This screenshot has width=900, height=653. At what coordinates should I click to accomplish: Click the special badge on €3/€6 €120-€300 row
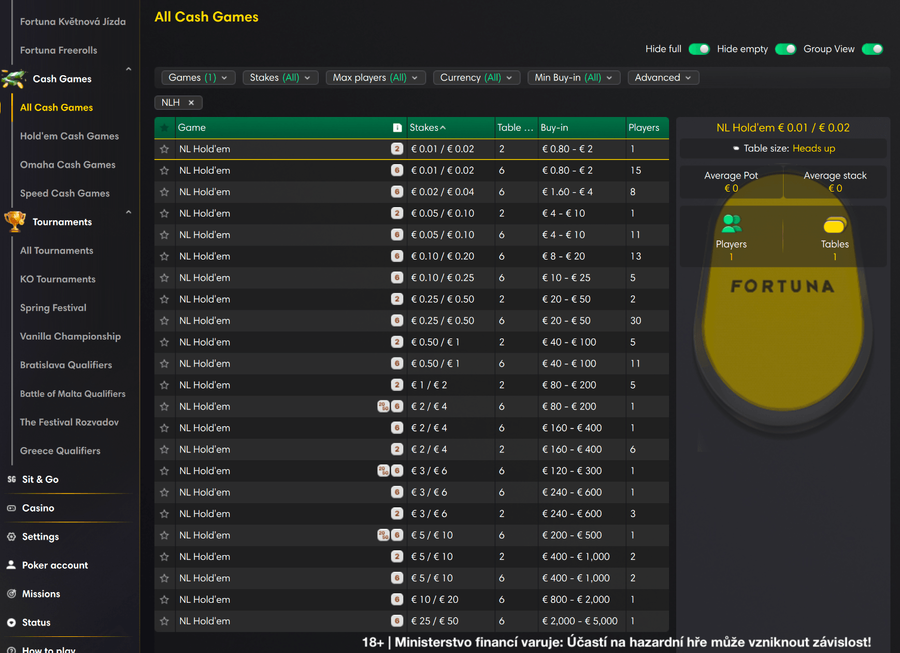click(383, 471)
